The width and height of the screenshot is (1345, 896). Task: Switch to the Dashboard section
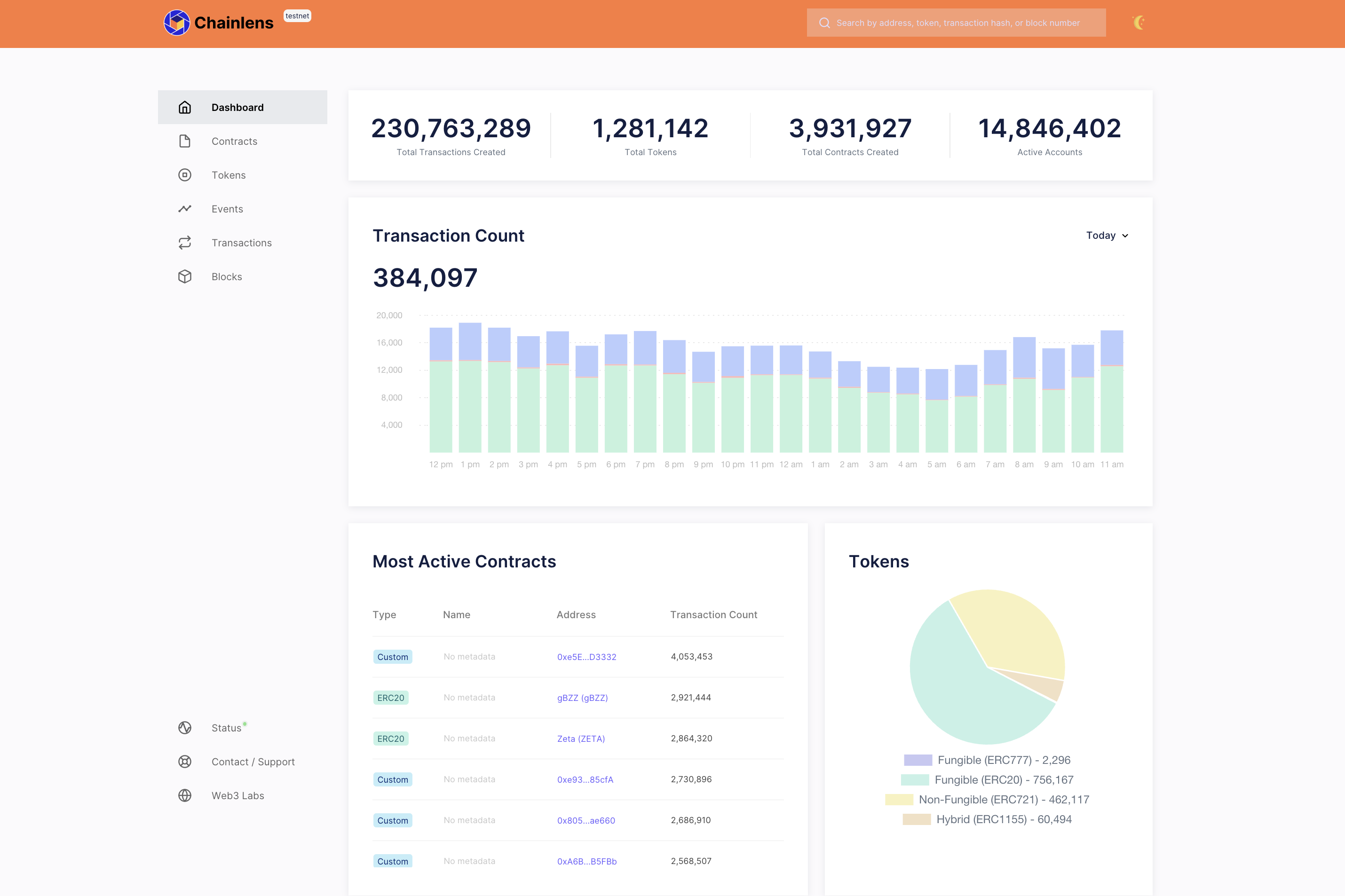(x=237, y=107)
